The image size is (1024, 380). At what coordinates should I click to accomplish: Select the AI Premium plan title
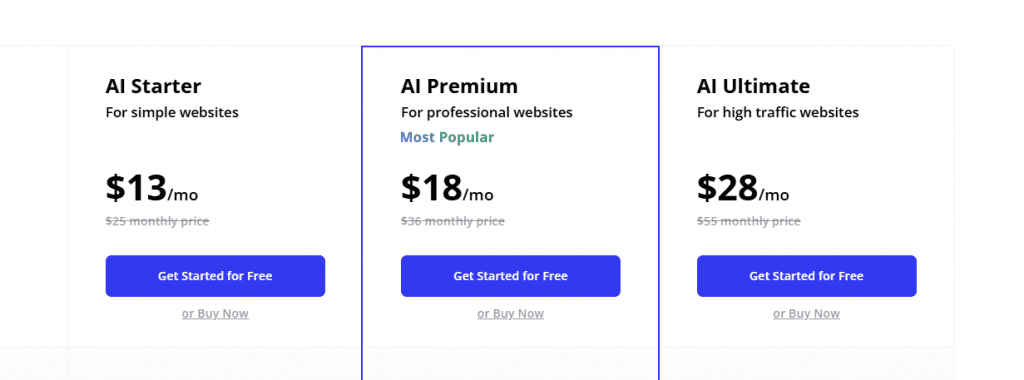[459, 86]
